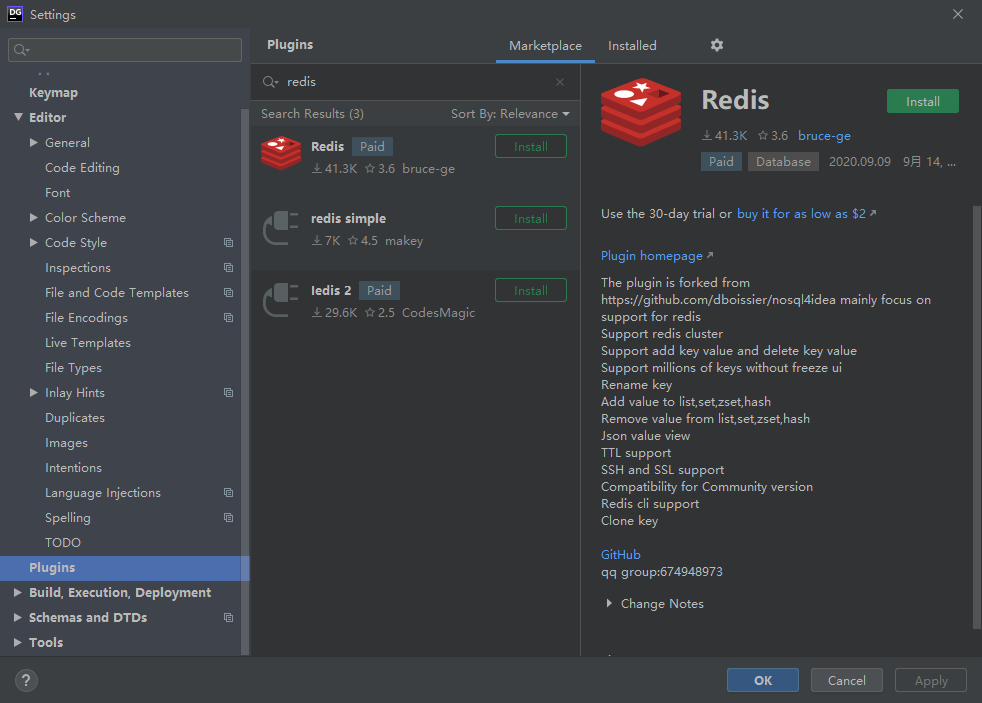Open the bruce-ge vendor link

(x=824, y=136)
